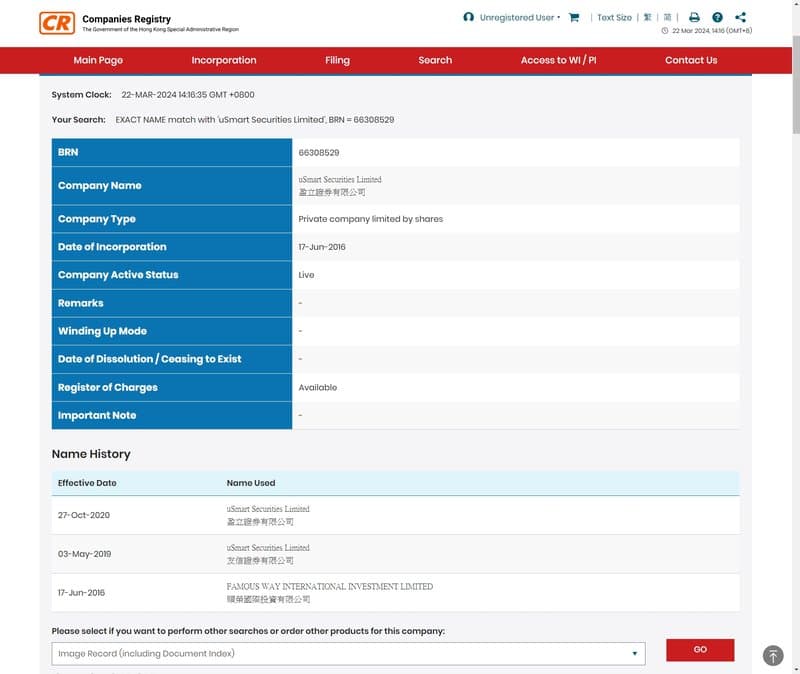Click the dropdown arrow in search selector
Viewport: 800px width, 674px height.
(634, 654)
